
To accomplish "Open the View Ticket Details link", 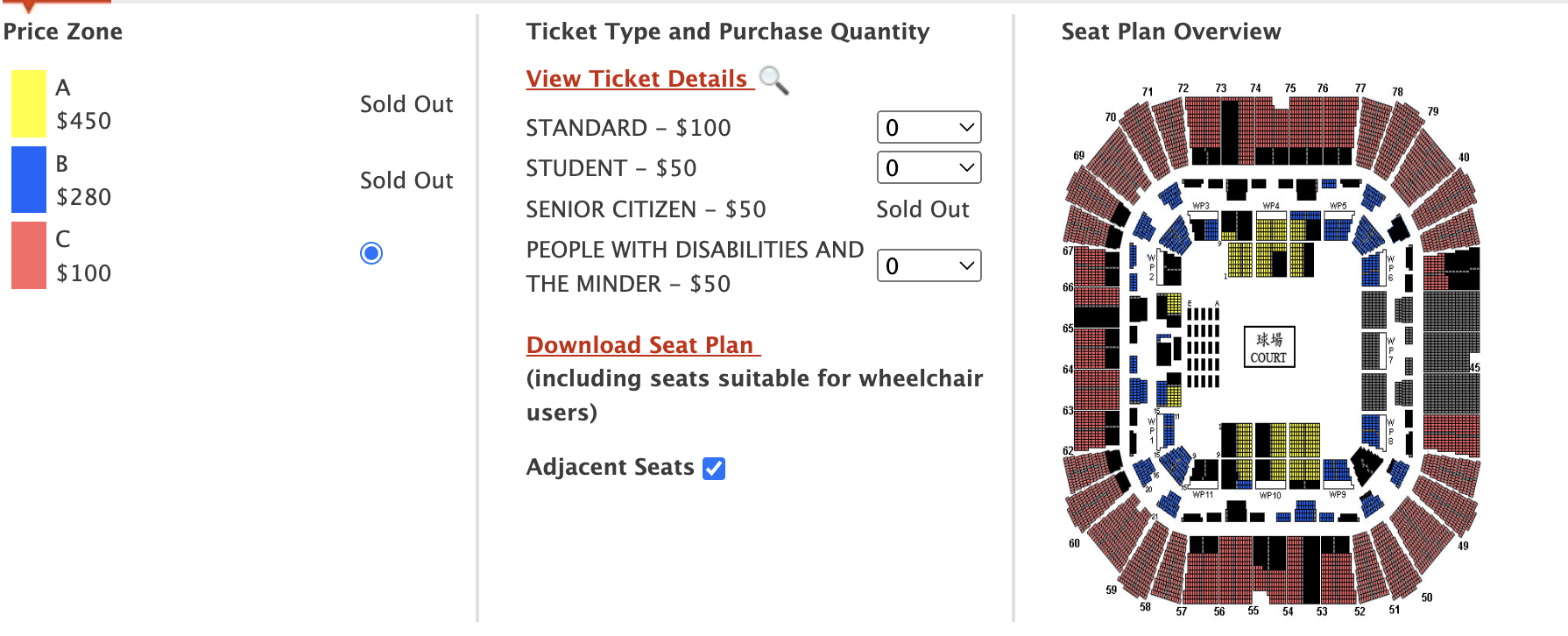I will point(639,79).
